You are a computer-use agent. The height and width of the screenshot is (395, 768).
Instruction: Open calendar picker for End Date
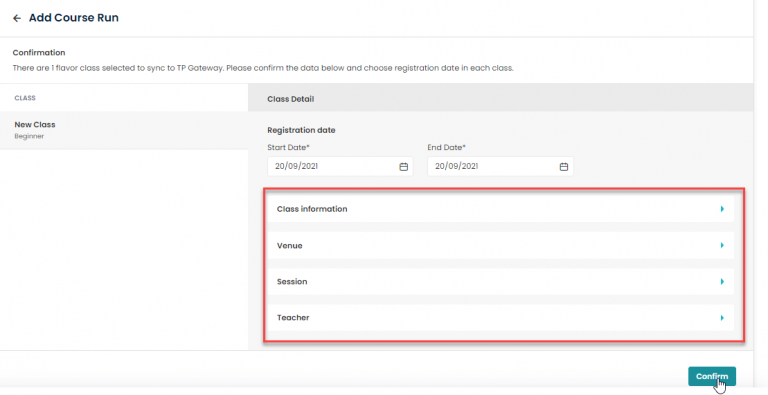pos(564,167)
